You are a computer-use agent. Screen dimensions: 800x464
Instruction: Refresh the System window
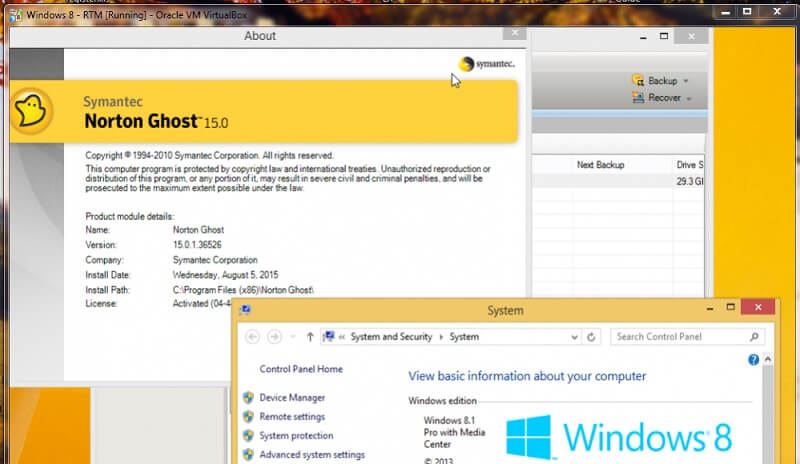point(591,337)
